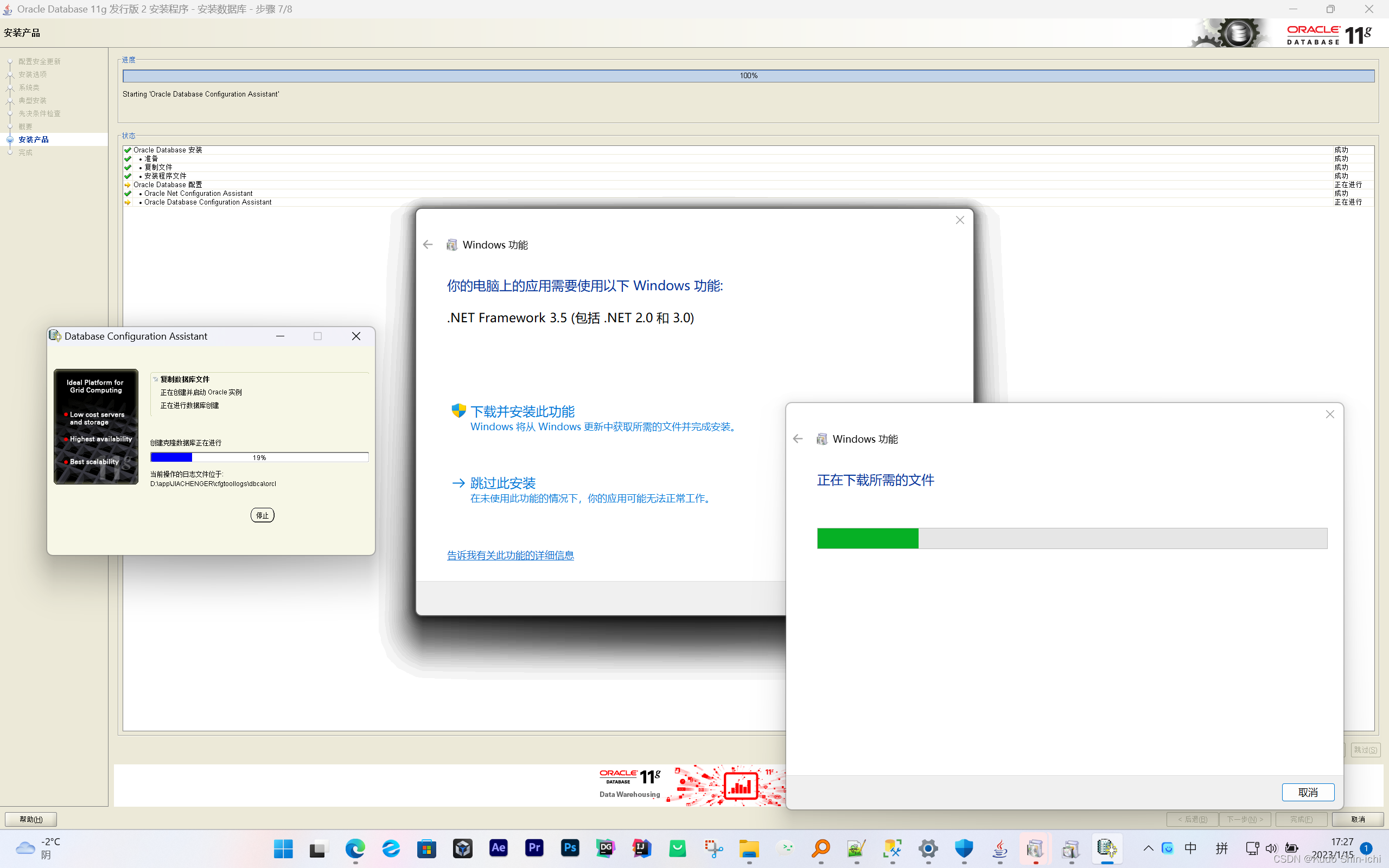Click the disabled 后退(B) button
This screenshot has width=1389, height=868.
click(1192, 819)
